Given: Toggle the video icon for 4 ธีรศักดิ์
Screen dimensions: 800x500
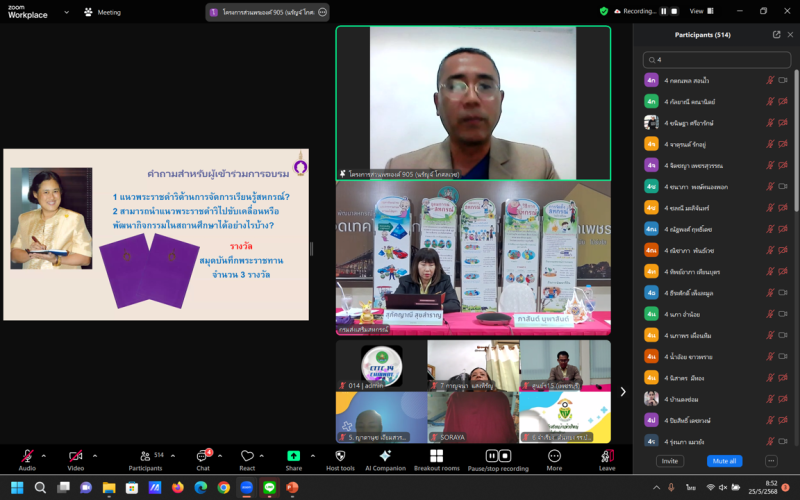Looking at the screenshot, I should pos(783,293).
